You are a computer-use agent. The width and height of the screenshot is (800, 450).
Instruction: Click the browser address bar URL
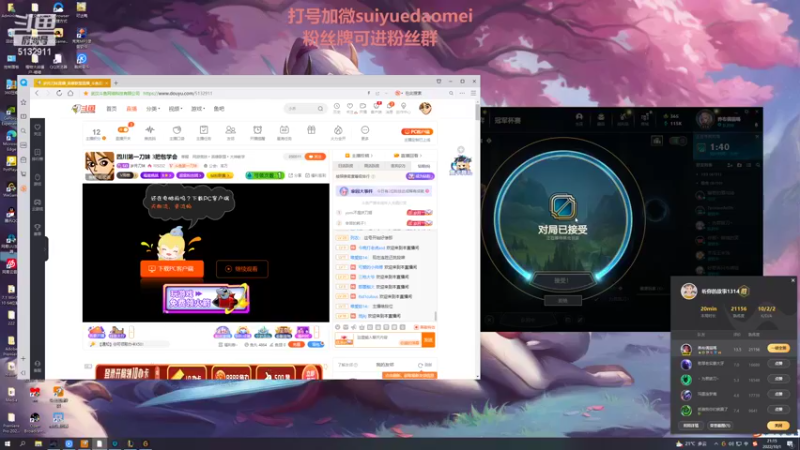tap(178, 93)
